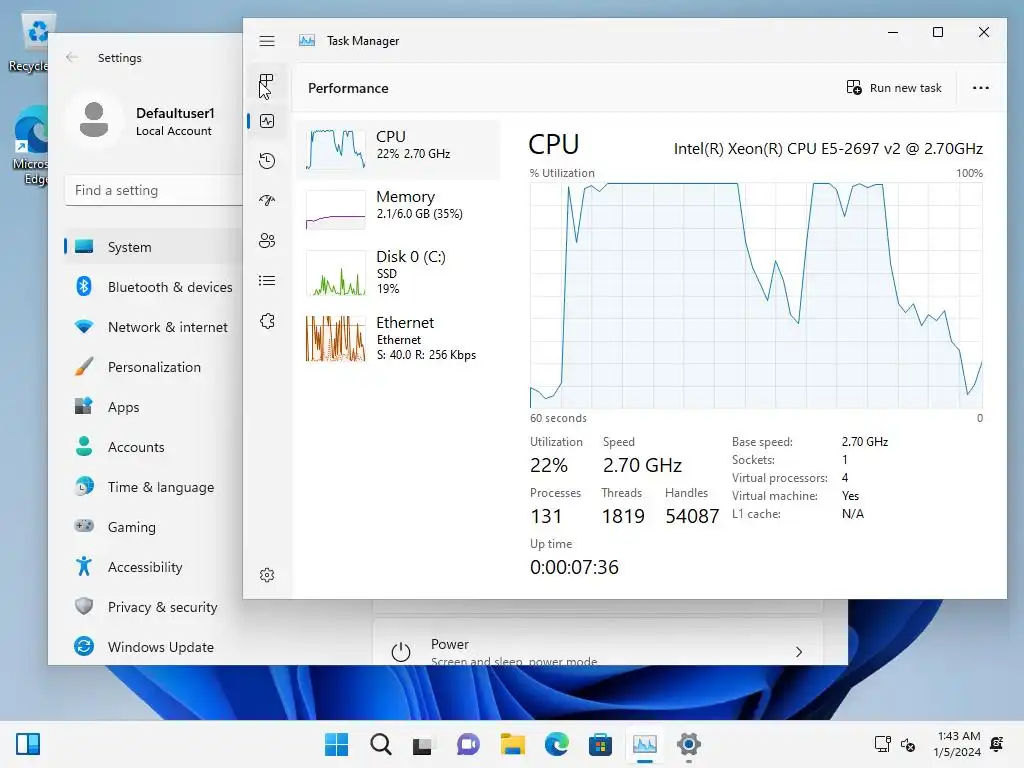The height and width of the screenshot is (768, 1024).
Task: Open the Processes page in Task Manager
Action: coord(266,82)
